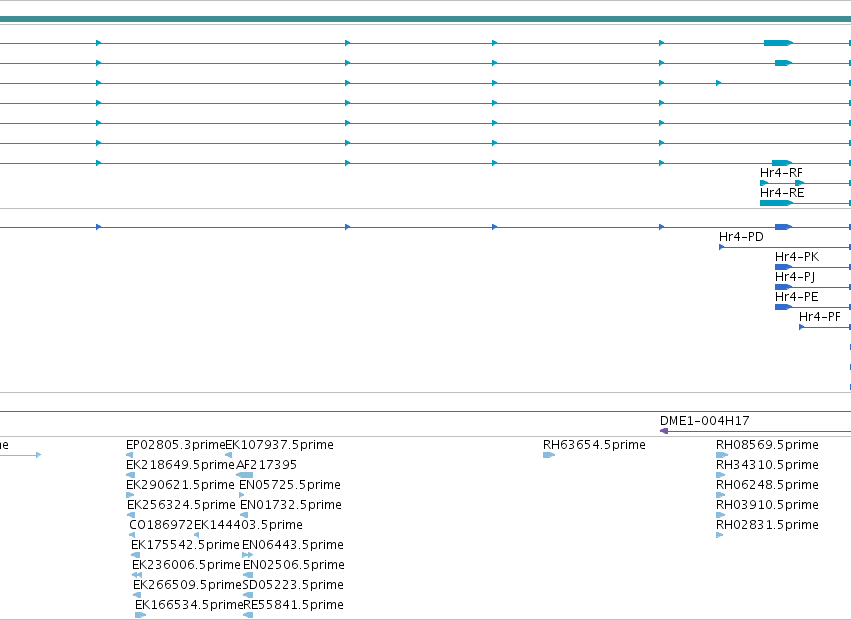Click the Hr4-PK protein label

(797, 257)
